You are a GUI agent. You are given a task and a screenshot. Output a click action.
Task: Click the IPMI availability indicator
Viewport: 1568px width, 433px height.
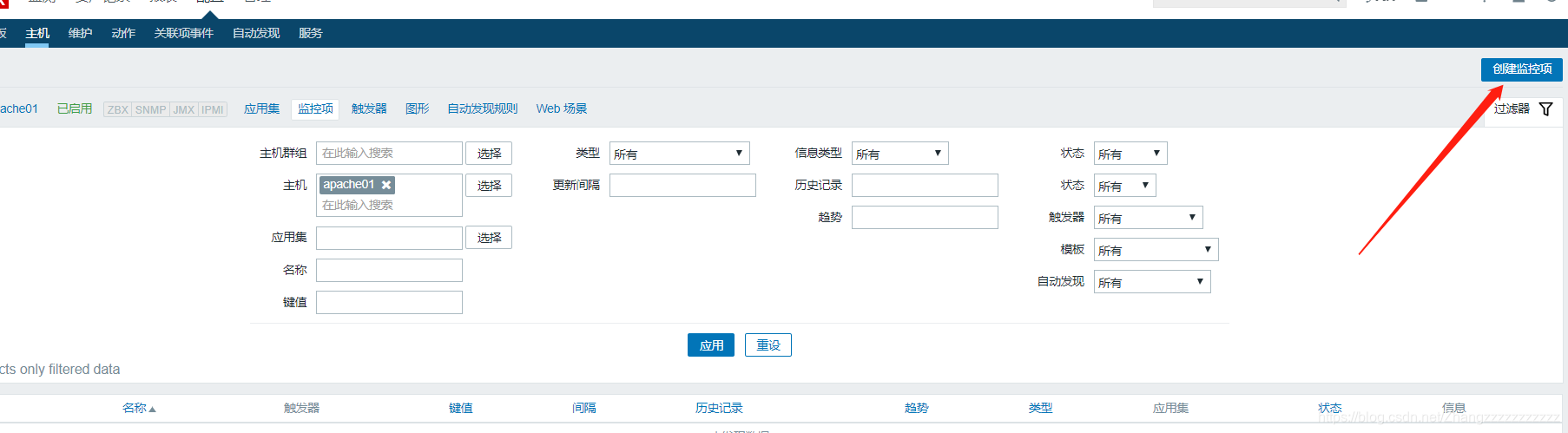[x=213, y=109]
